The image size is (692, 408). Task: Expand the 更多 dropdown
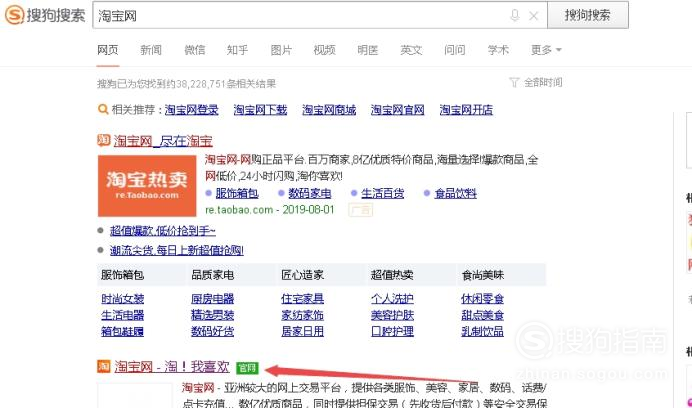pos(546,50)
